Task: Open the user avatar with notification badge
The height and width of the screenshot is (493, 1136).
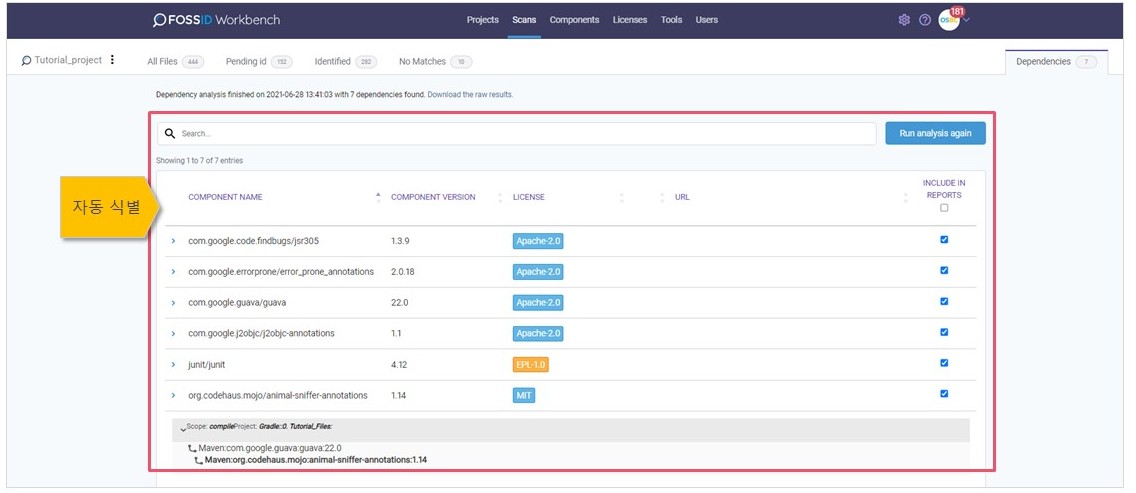Action: pos(949,20)
